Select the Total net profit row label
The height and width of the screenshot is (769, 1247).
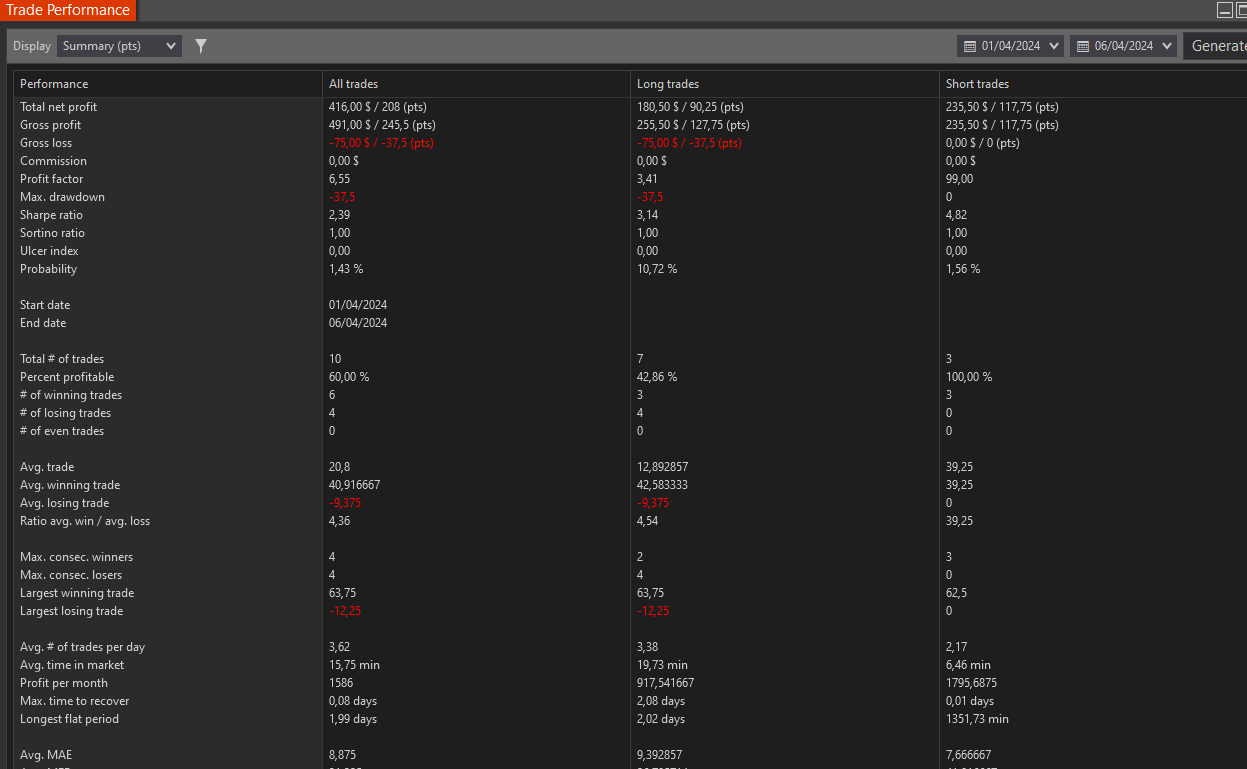[58, 107]
